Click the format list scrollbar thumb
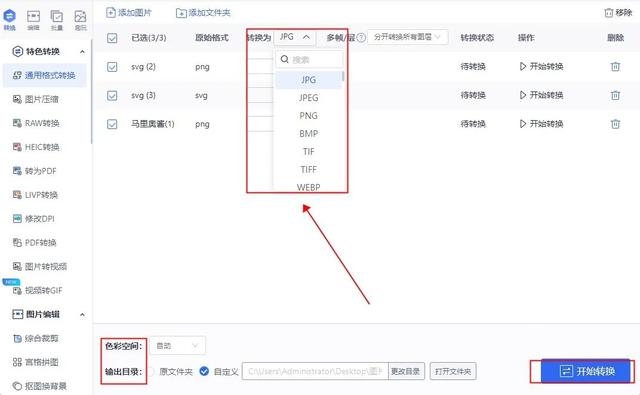The width and height of the screenshot is (640, 395). click(343, 76)
